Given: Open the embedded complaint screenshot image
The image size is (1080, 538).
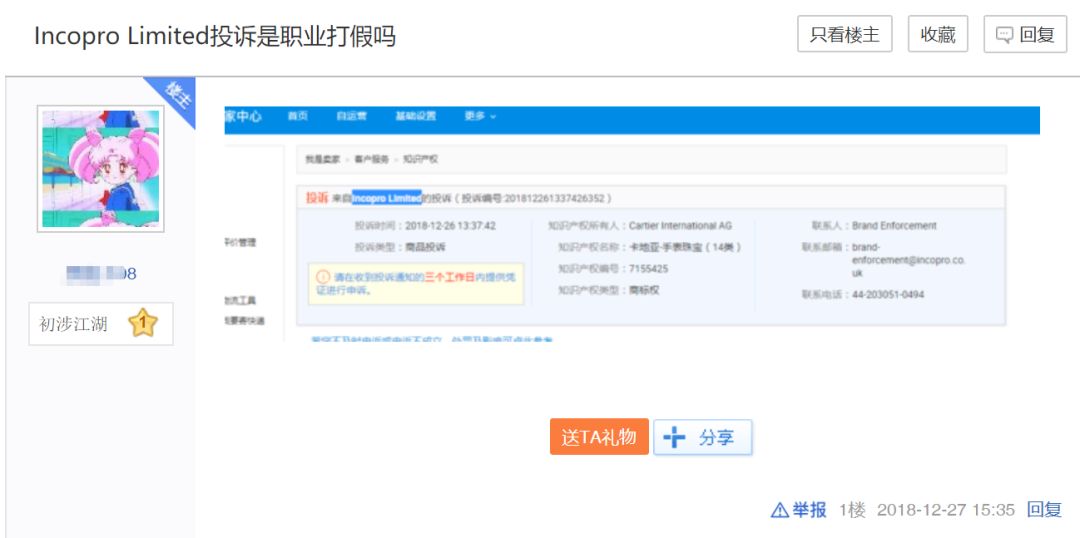Looking at the screenshot, I should 632,224.
